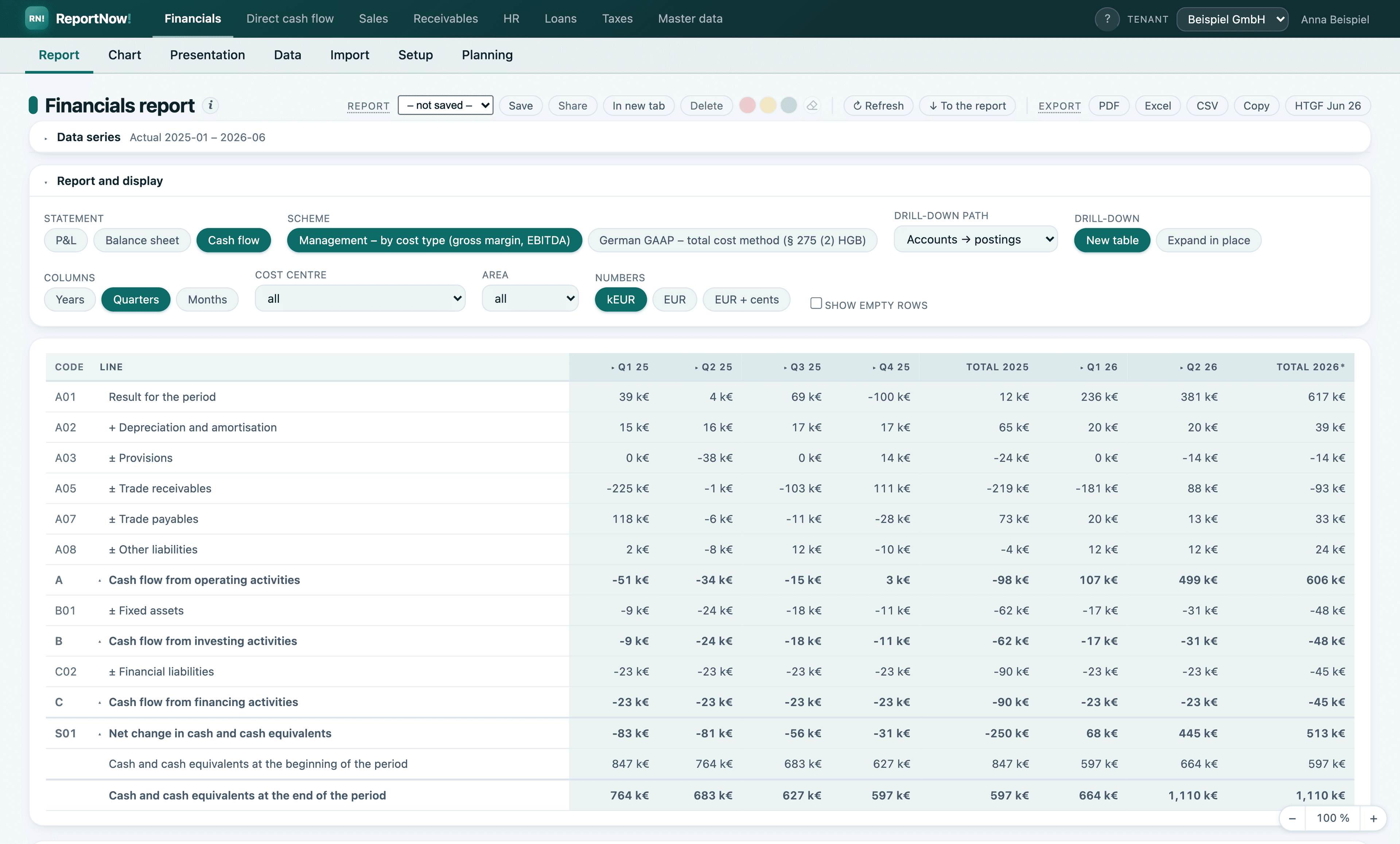Expand Cash flow from operating activities row

click(x=100, y=580)
